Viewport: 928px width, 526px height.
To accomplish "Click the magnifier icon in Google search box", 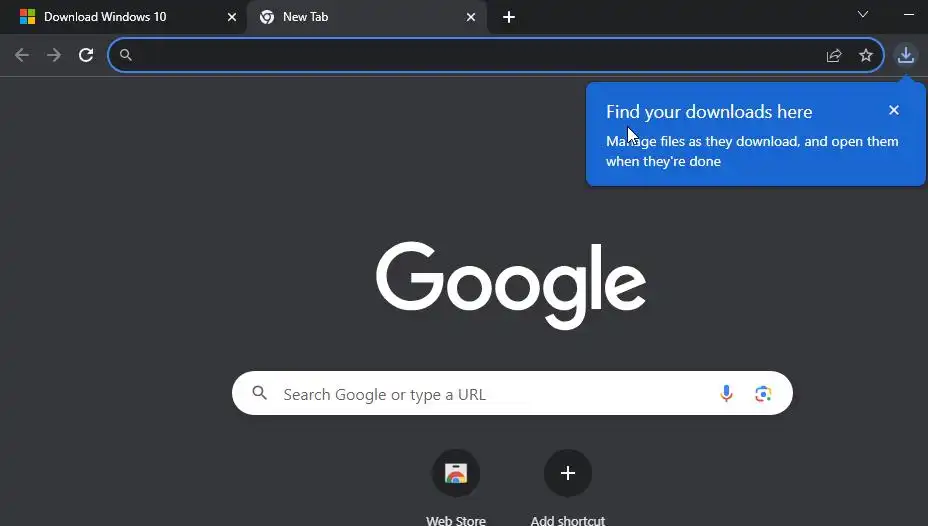I will tap(259, 393).
